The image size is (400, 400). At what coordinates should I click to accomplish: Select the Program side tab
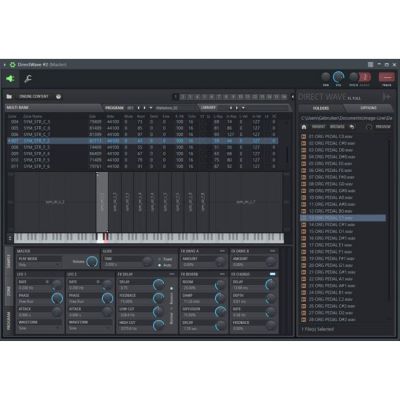pos(9,320)
